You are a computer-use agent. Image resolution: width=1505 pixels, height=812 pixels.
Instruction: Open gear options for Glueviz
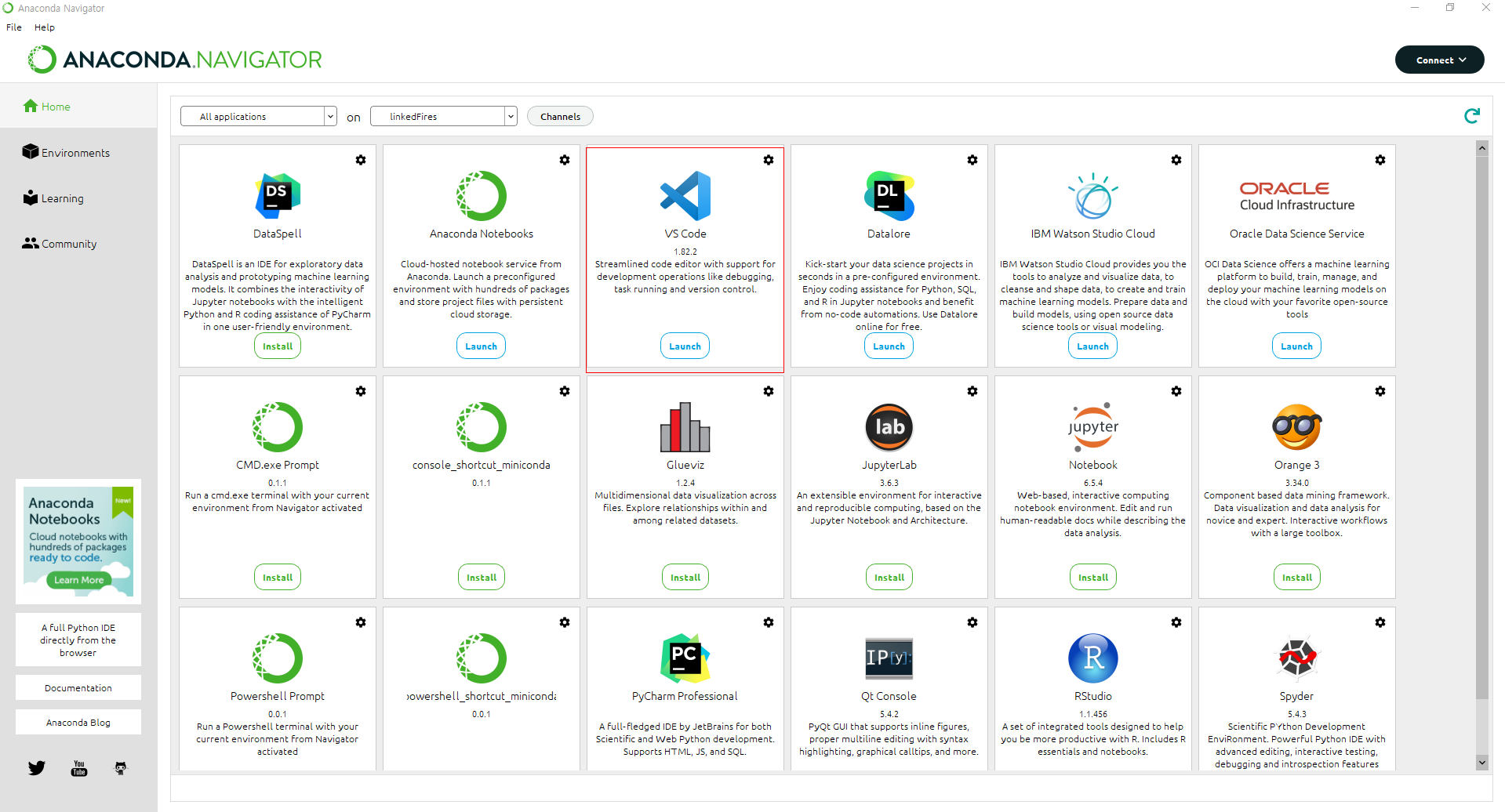point(769,391)
